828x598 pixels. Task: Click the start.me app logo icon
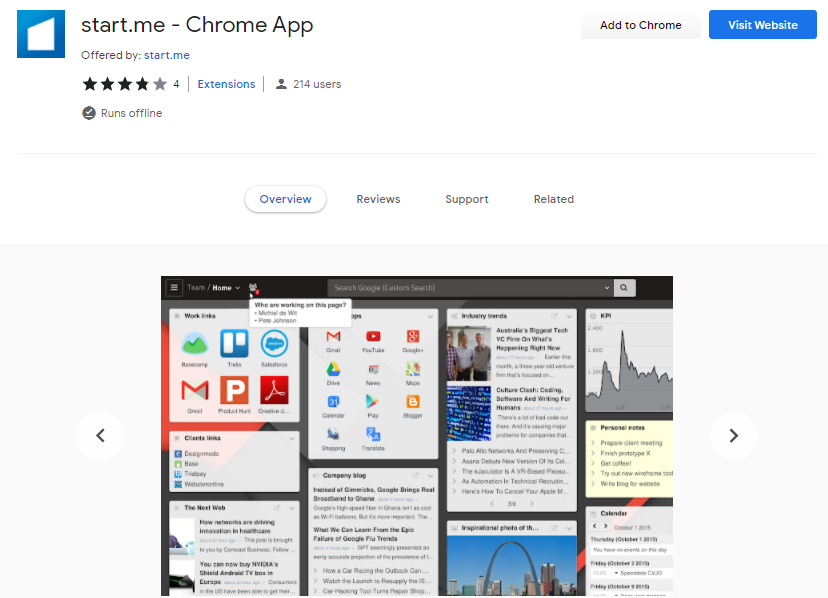[42, 35]
